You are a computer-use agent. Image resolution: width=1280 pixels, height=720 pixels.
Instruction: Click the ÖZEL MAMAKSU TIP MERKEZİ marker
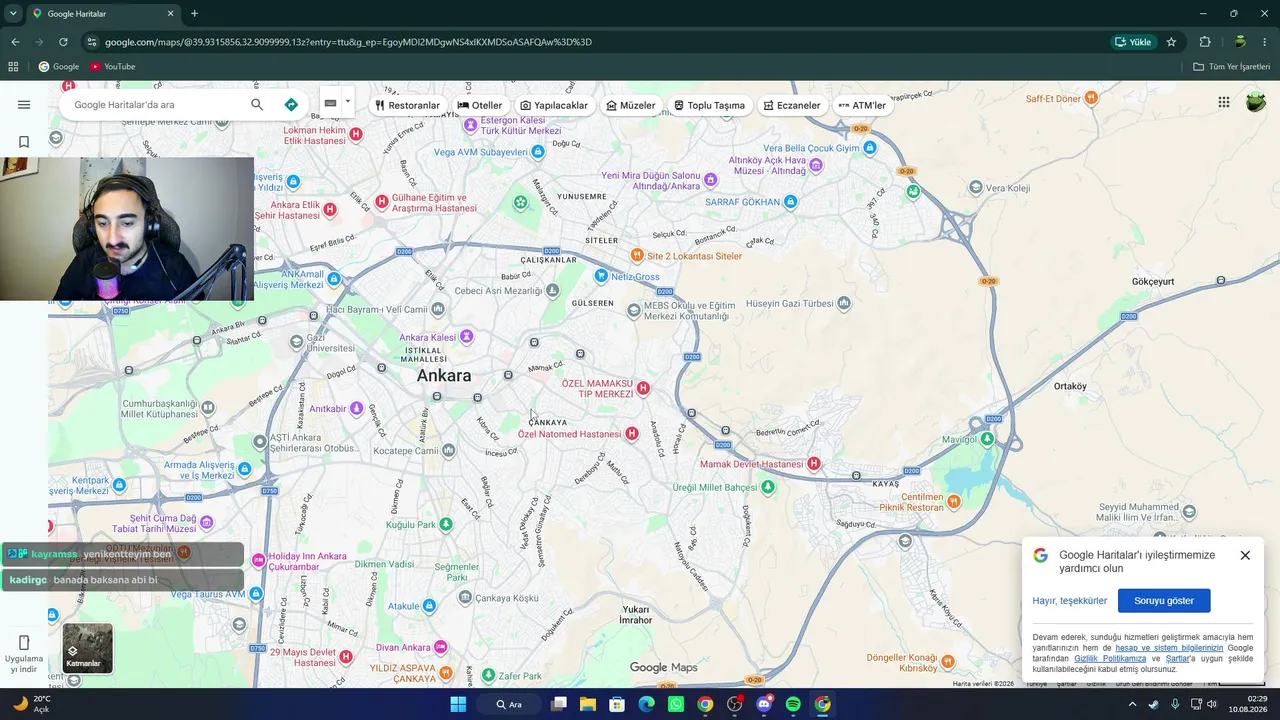(x=643, y=388)
